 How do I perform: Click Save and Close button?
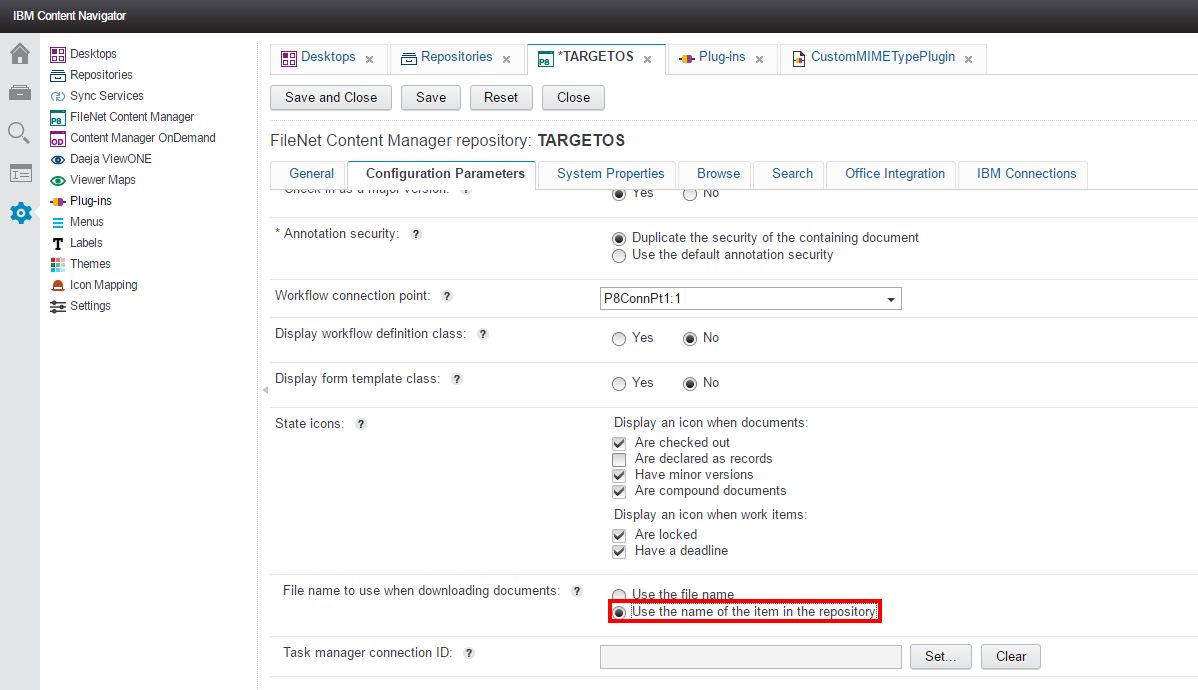(x=331, y=98)
